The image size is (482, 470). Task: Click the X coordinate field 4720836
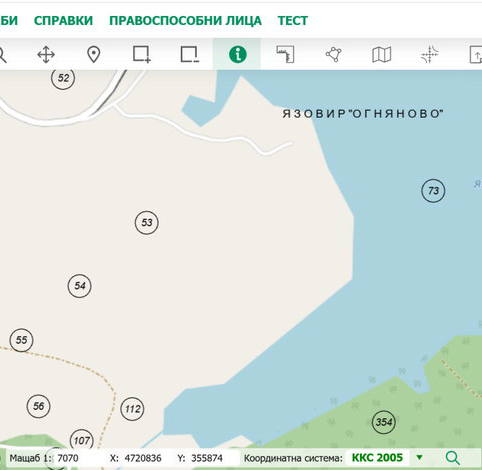coord(143,458)
